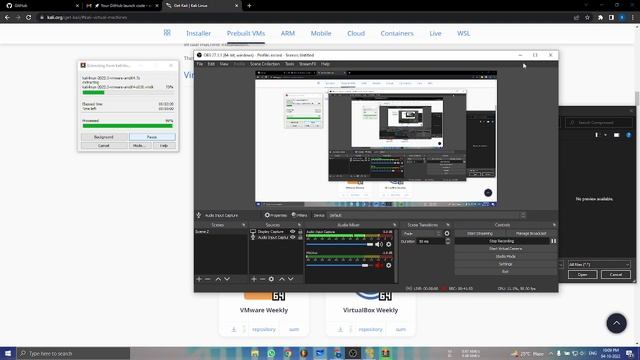
Task: Open OBS Studio taskbar icon
Action: coord(353,353)
